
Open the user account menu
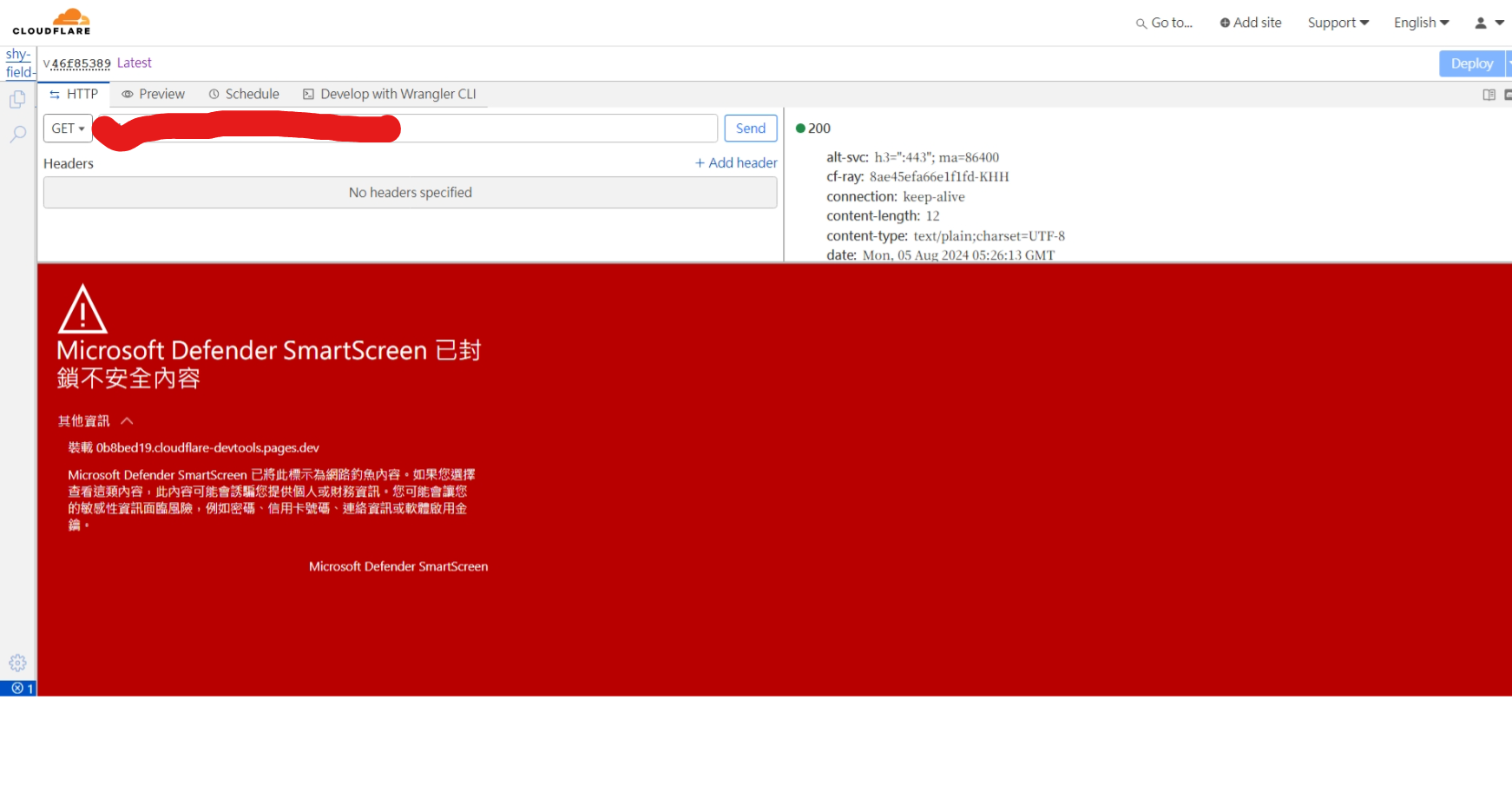[1488, 23]
